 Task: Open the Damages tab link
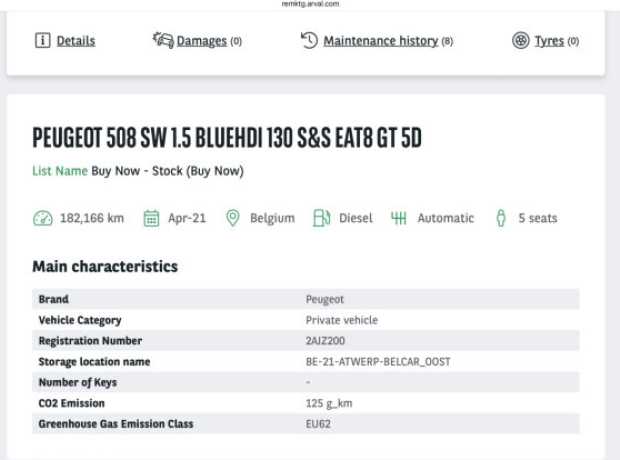click(202, 41)
